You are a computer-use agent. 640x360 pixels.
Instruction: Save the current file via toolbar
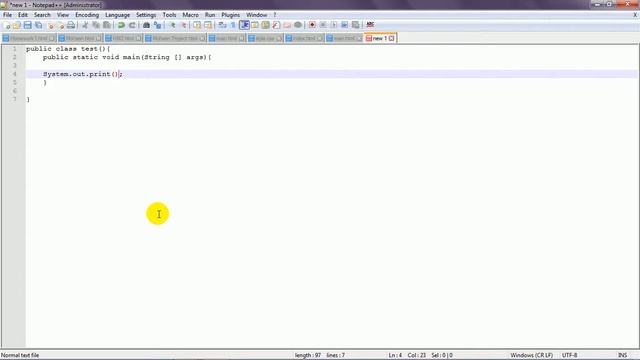27,25
